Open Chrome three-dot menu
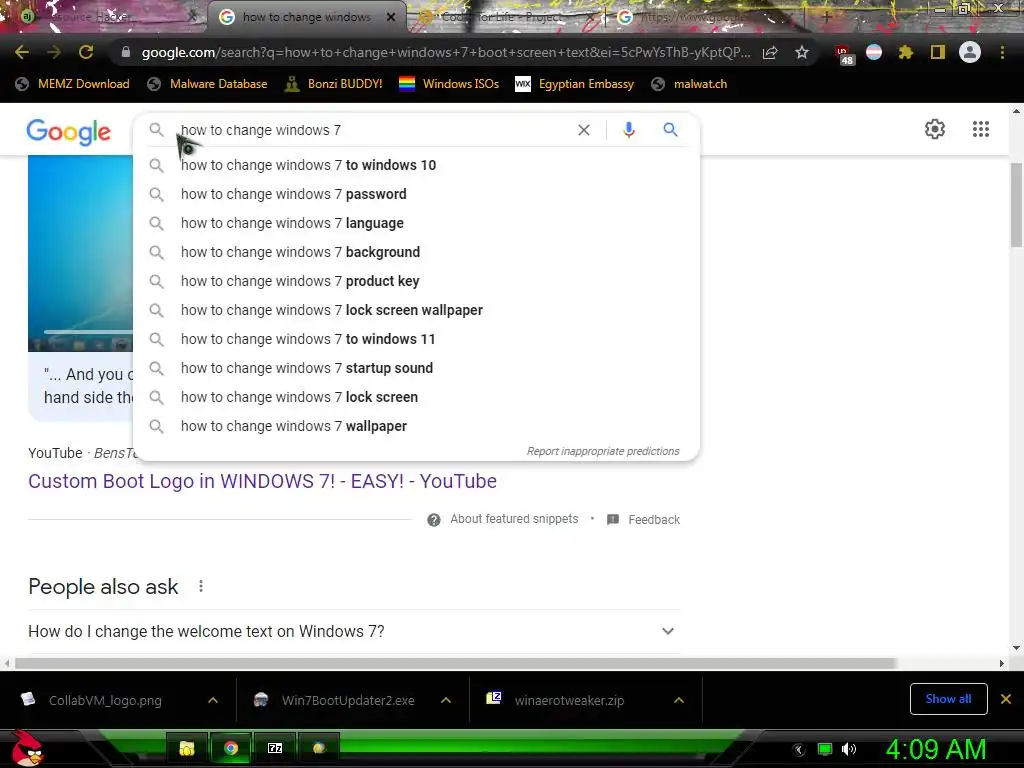This screenshot has width=1024, height=768. pos(1002,52)
